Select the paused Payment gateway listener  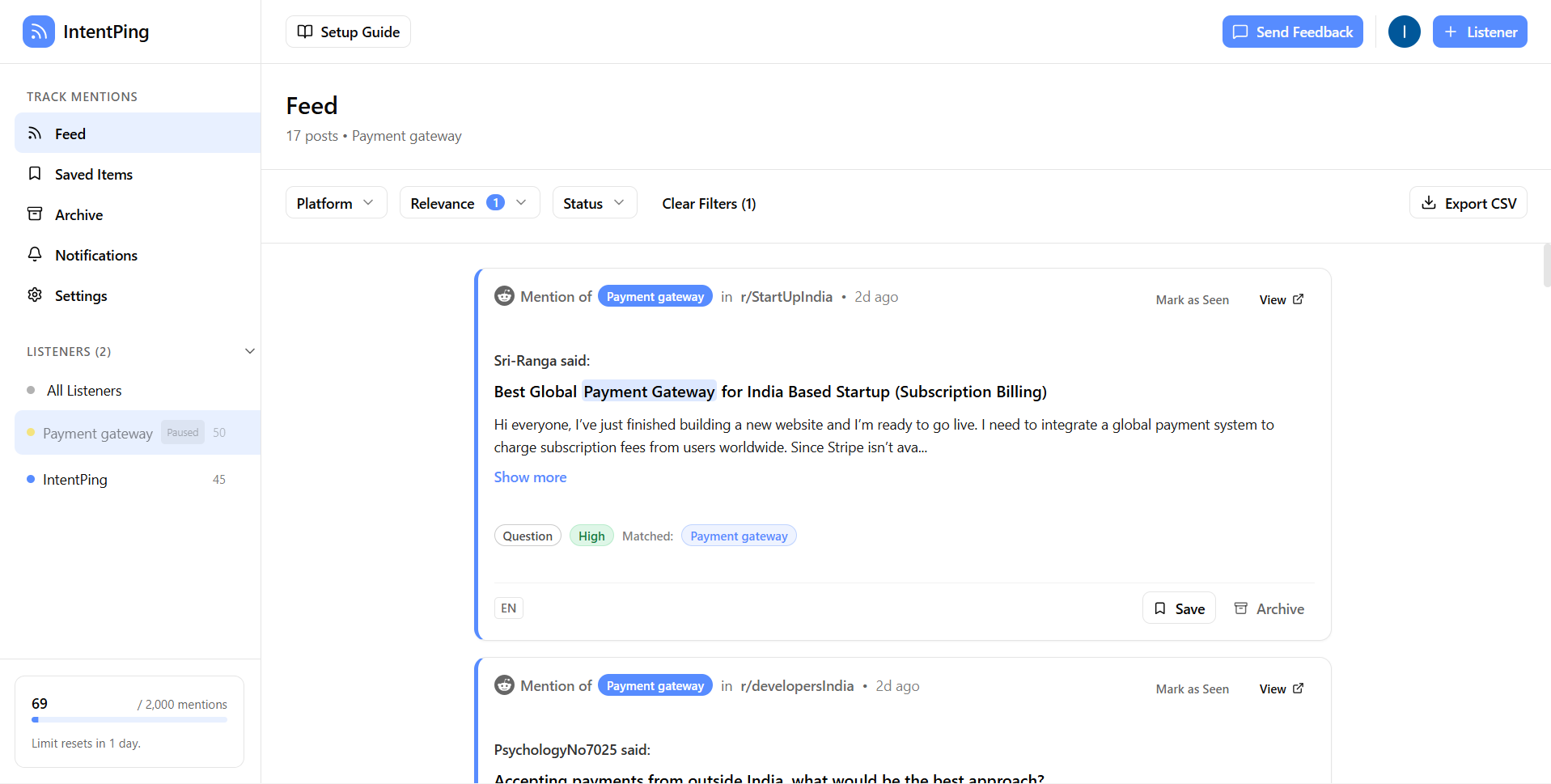tap(97, 433)
